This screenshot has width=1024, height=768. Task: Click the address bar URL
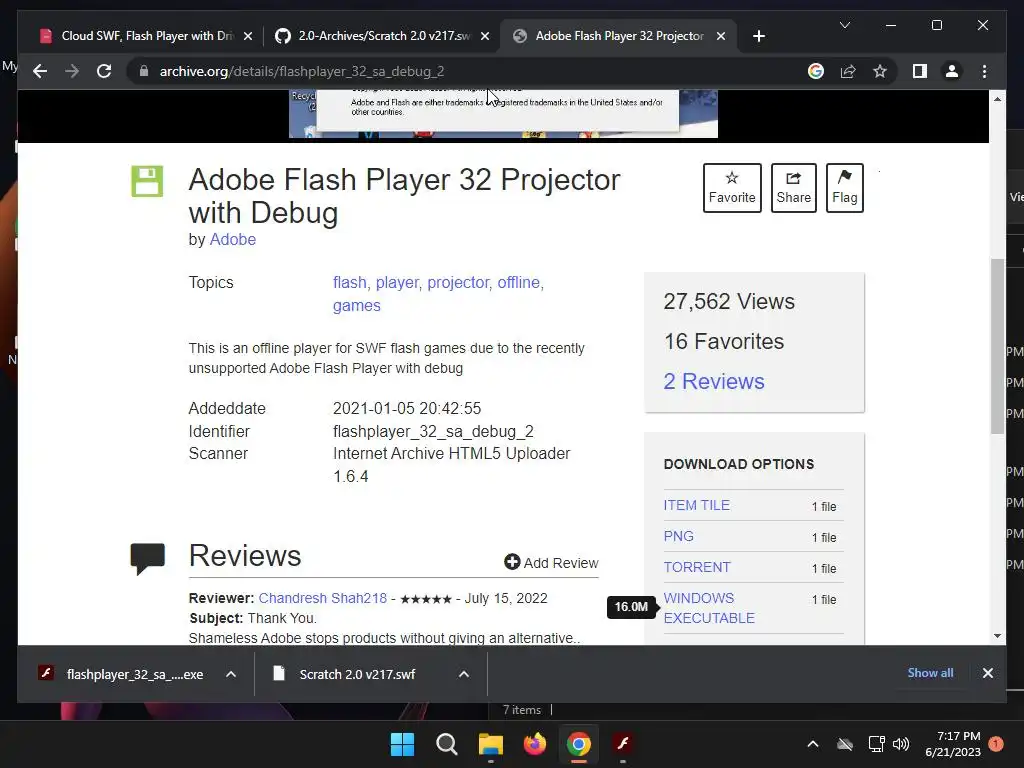[x=302, y=71]
